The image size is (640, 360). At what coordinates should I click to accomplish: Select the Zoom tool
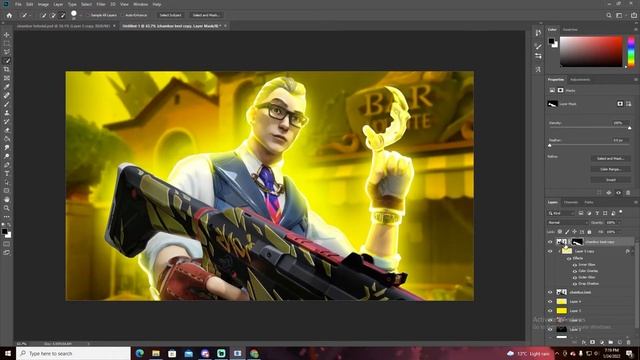(x=7, y=208)
